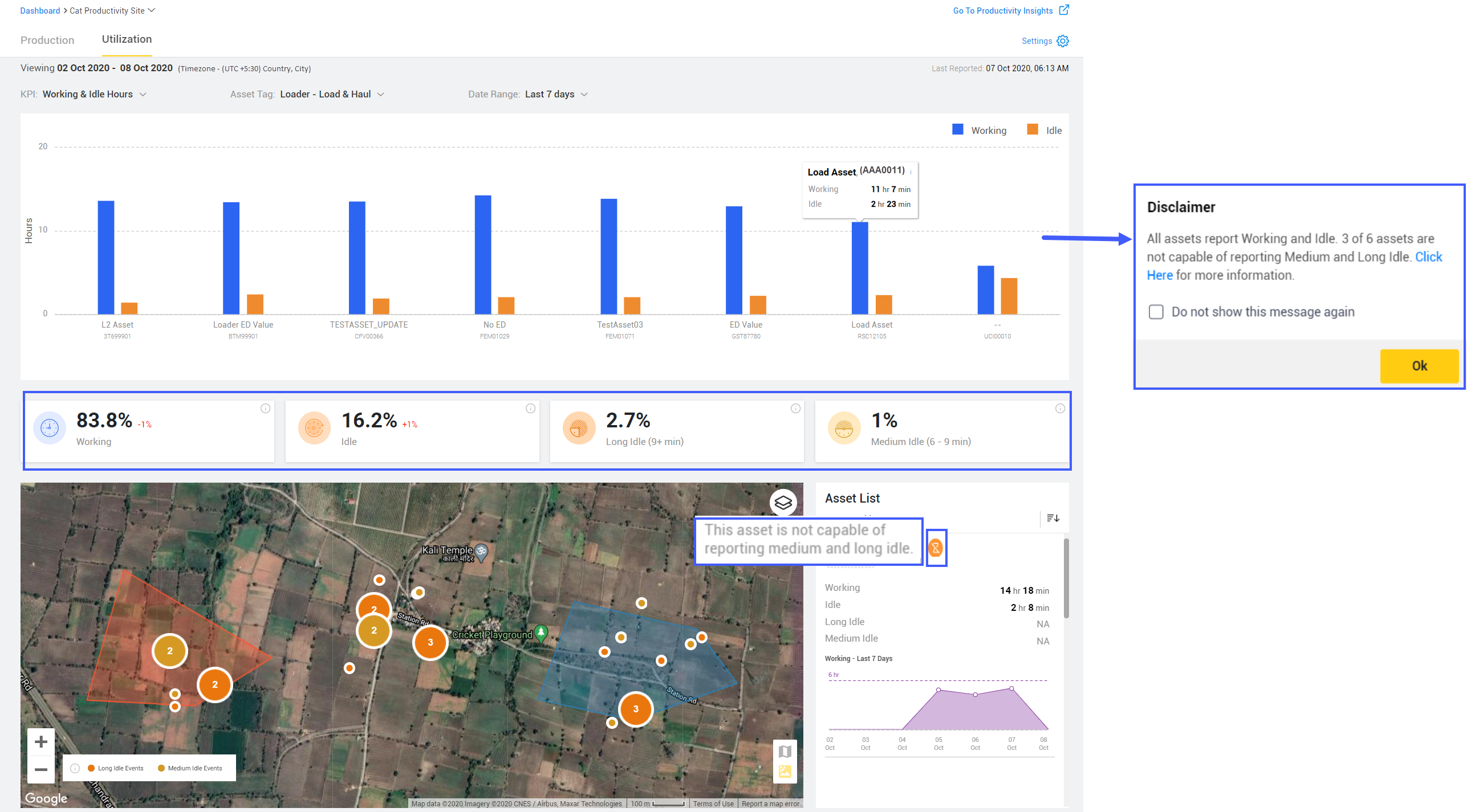Screen dimensions: 1467x812
Task: Switch to the Production tab
Action: coord(47,40)
